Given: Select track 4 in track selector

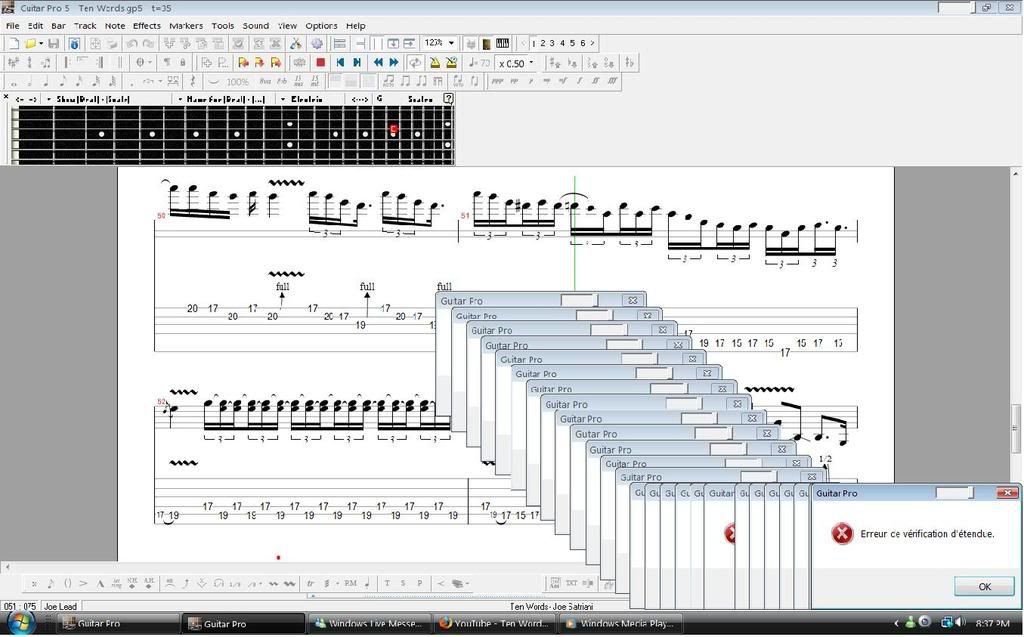Looking at the screenshot, I should point(562,44).
